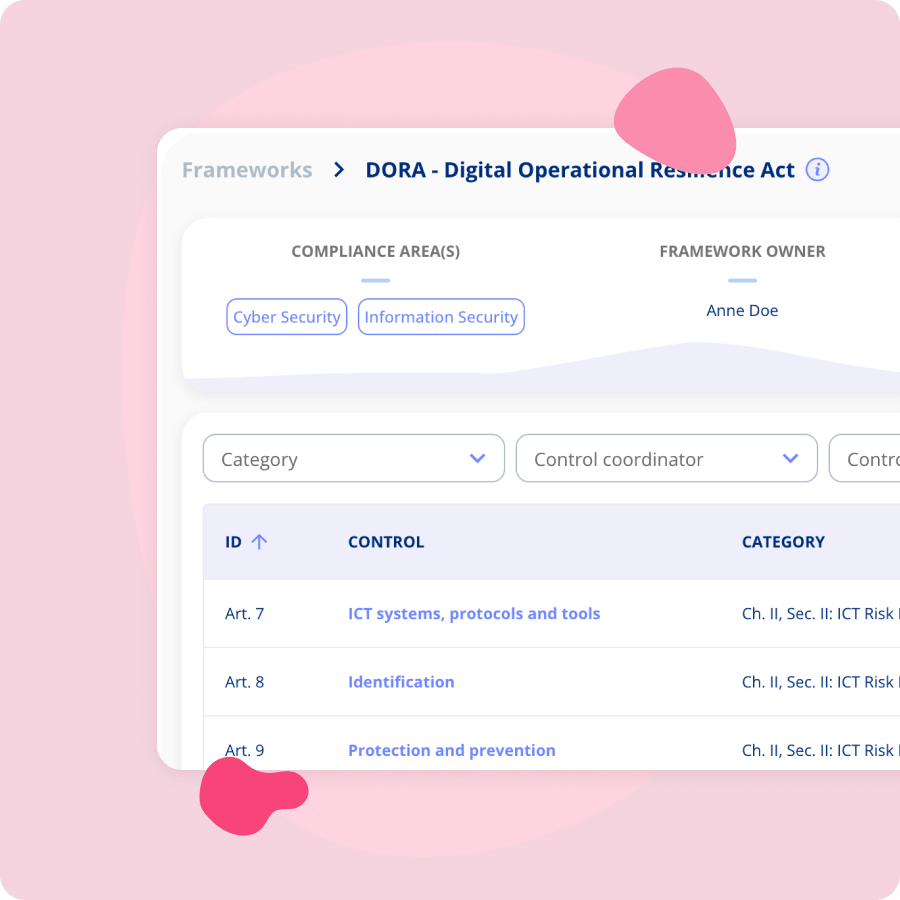Select the Information Security compliance tag
Image resolution: width=900 pixels, height=900 pixels.
[441, 317]
